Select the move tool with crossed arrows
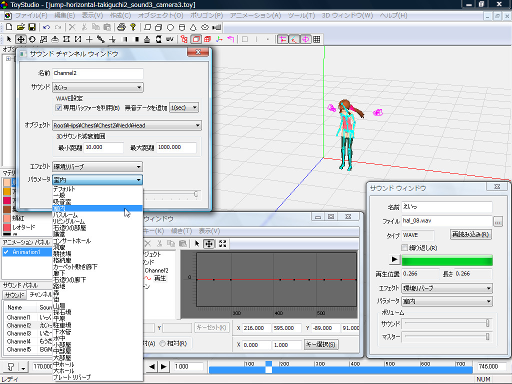The height and width of the screenshot is (384, 512). [x=21, y=39]
